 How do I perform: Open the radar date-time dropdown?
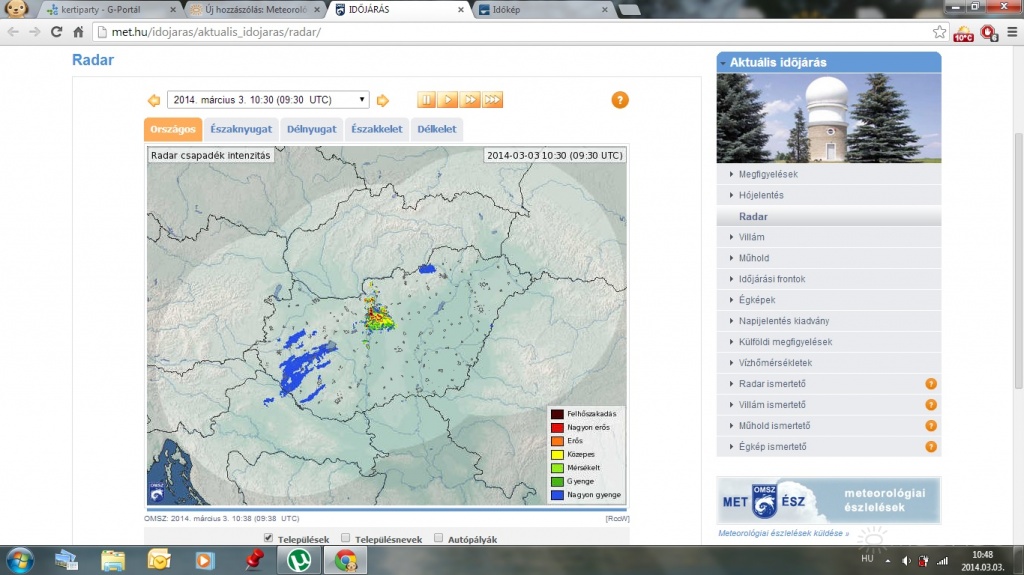268,100
